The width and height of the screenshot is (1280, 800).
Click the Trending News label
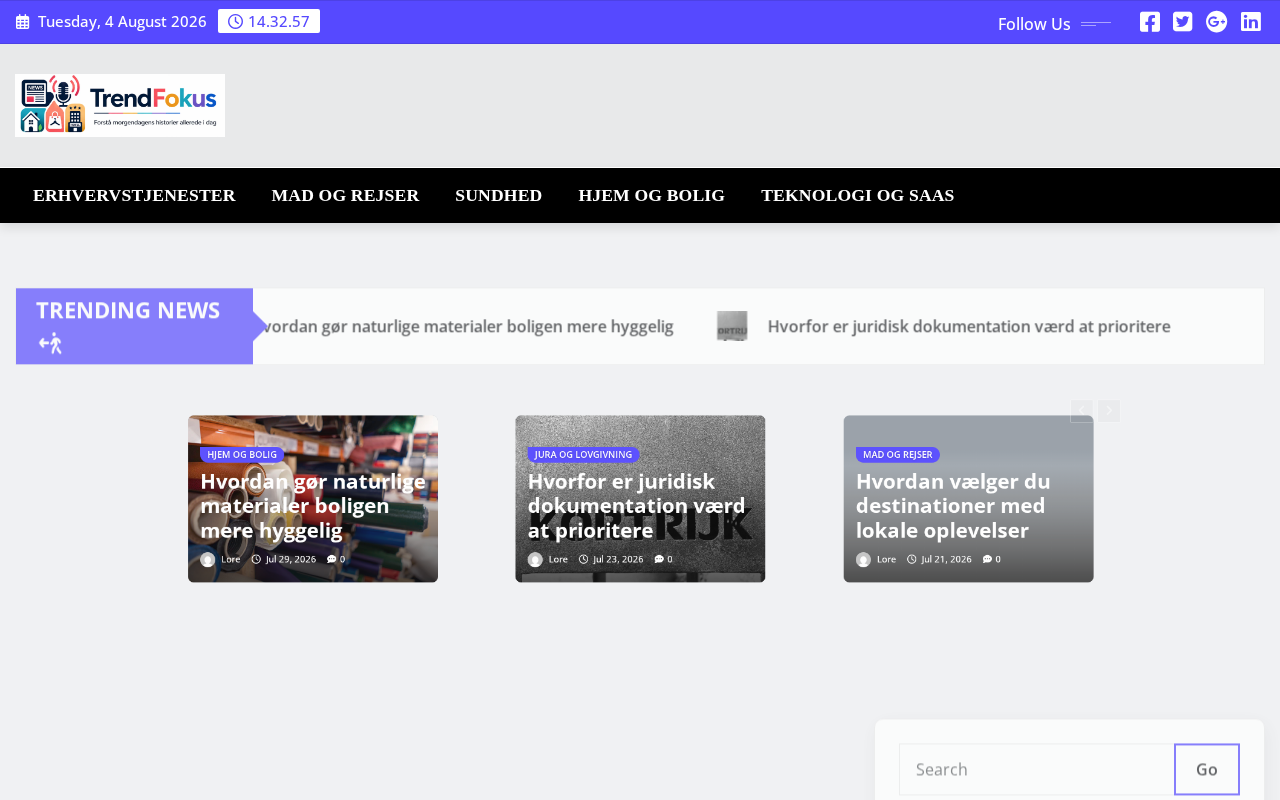click(x=128, y=310)
